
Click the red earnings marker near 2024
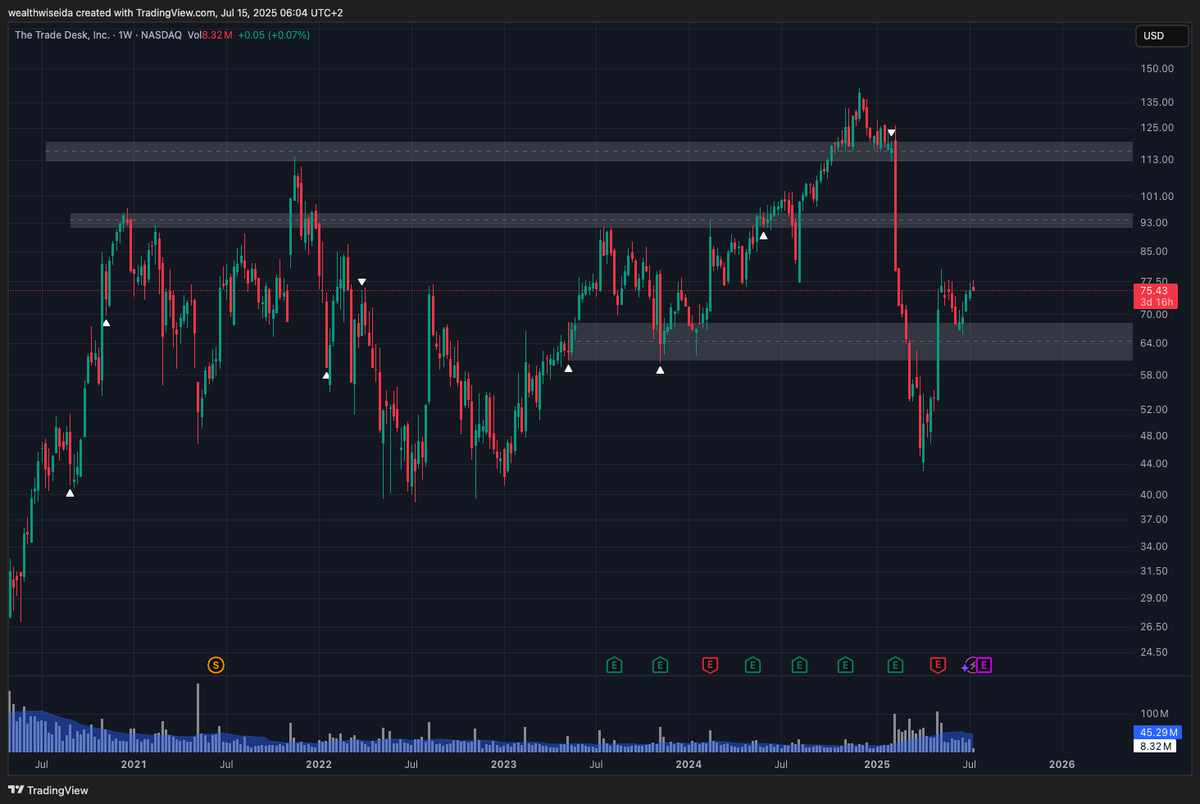[x=709, y=664]
